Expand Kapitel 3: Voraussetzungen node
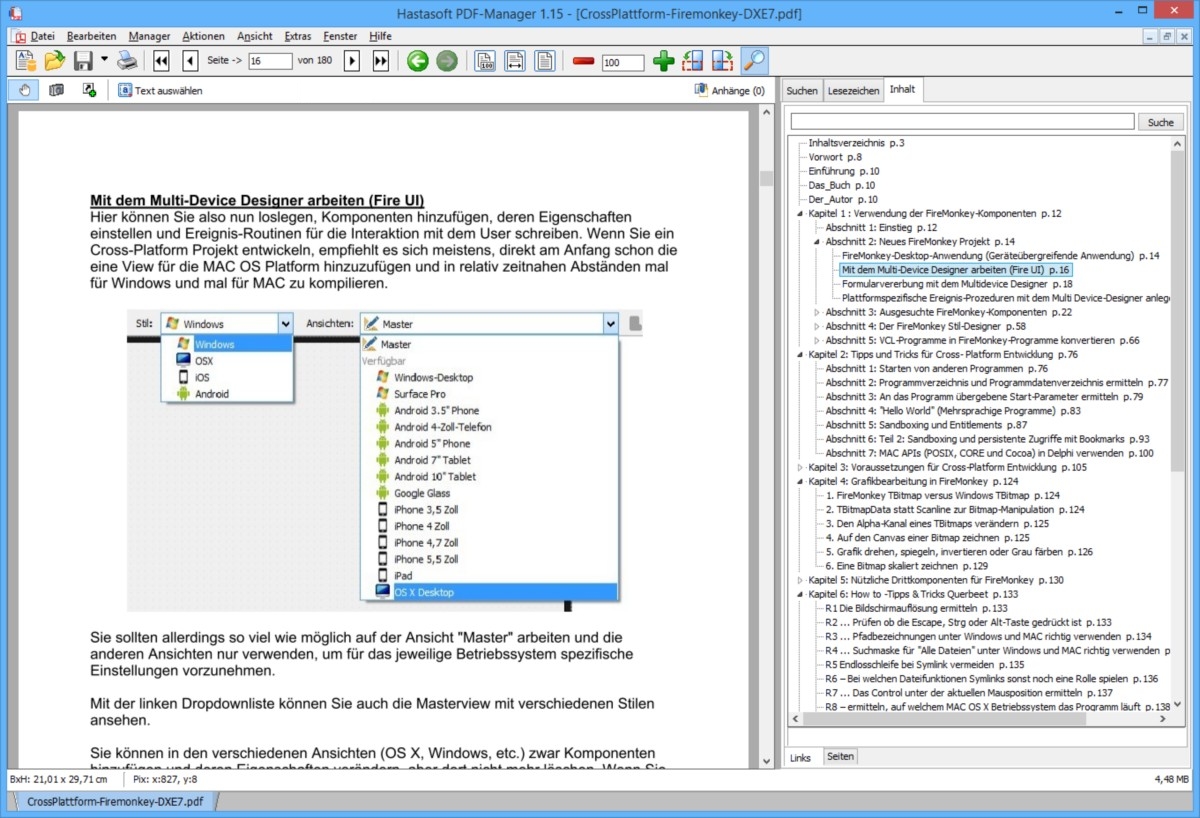1200x818 pixels. tap(800, 467)
